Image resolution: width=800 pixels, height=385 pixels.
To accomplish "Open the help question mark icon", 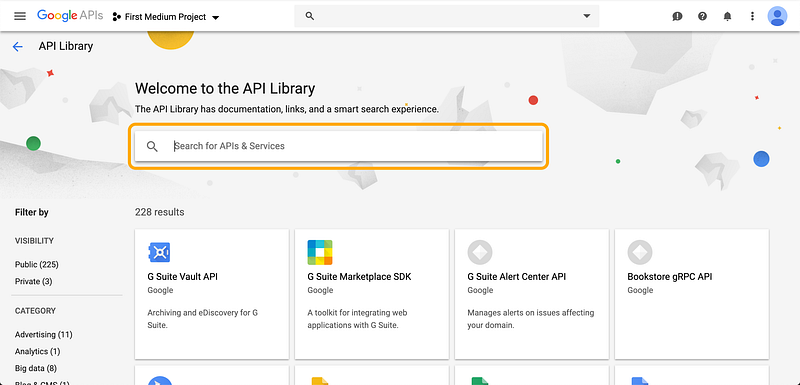I will point(703,16).
